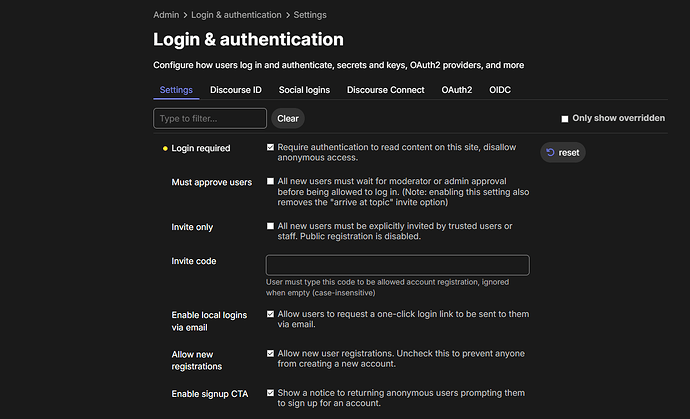Screen dimensions: 690x419
Task: Click the reset button for Login required
Action: [x=563, y=152]
